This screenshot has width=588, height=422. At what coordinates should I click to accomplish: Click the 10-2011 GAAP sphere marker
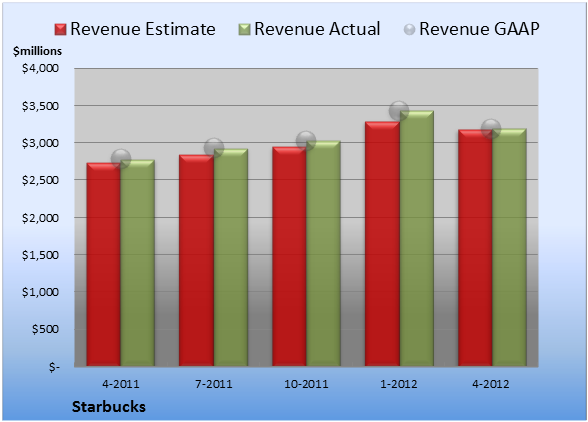306,141
